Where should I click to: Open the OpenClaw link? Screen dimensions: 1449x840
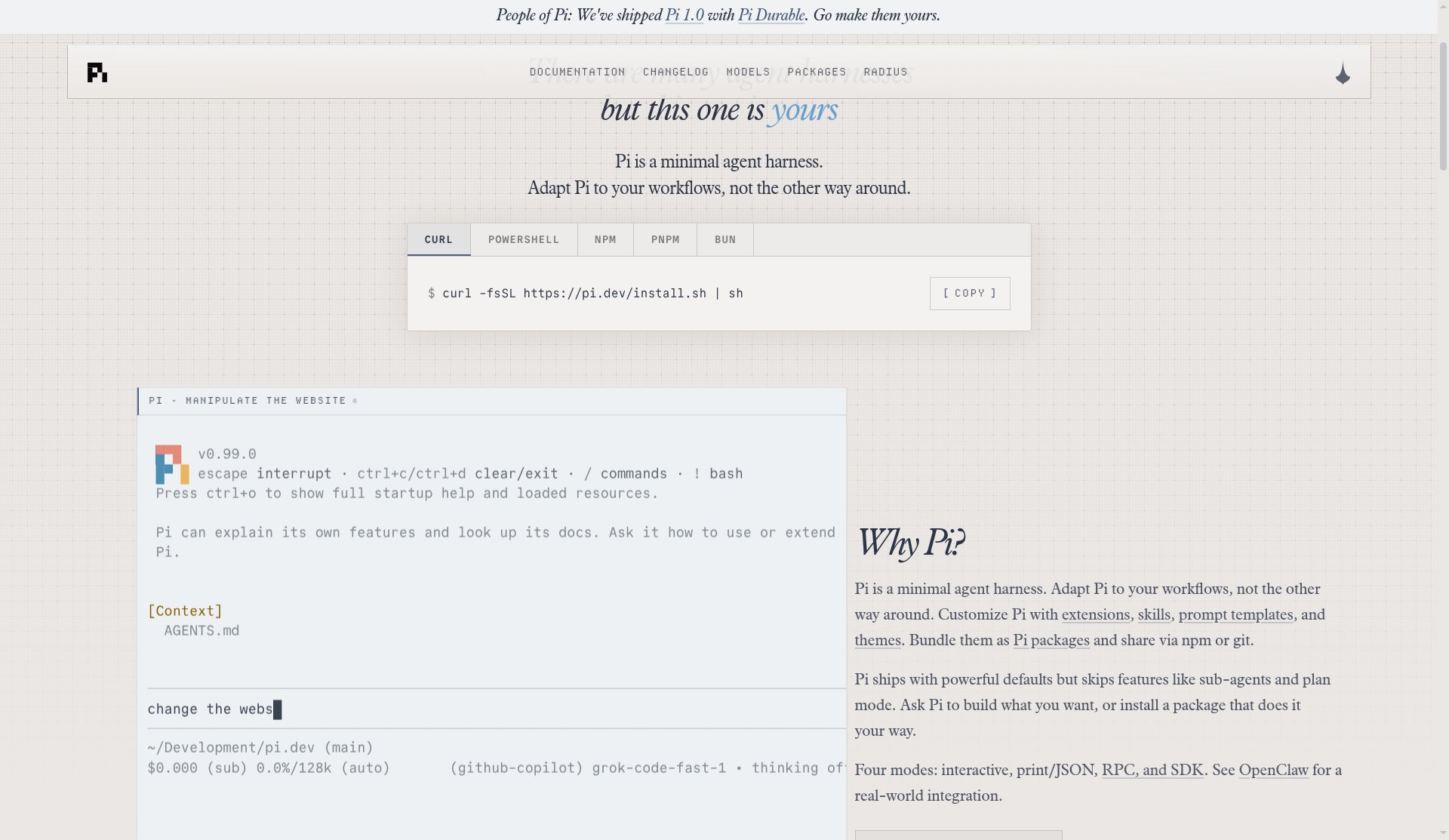[x=1273, y=770]
